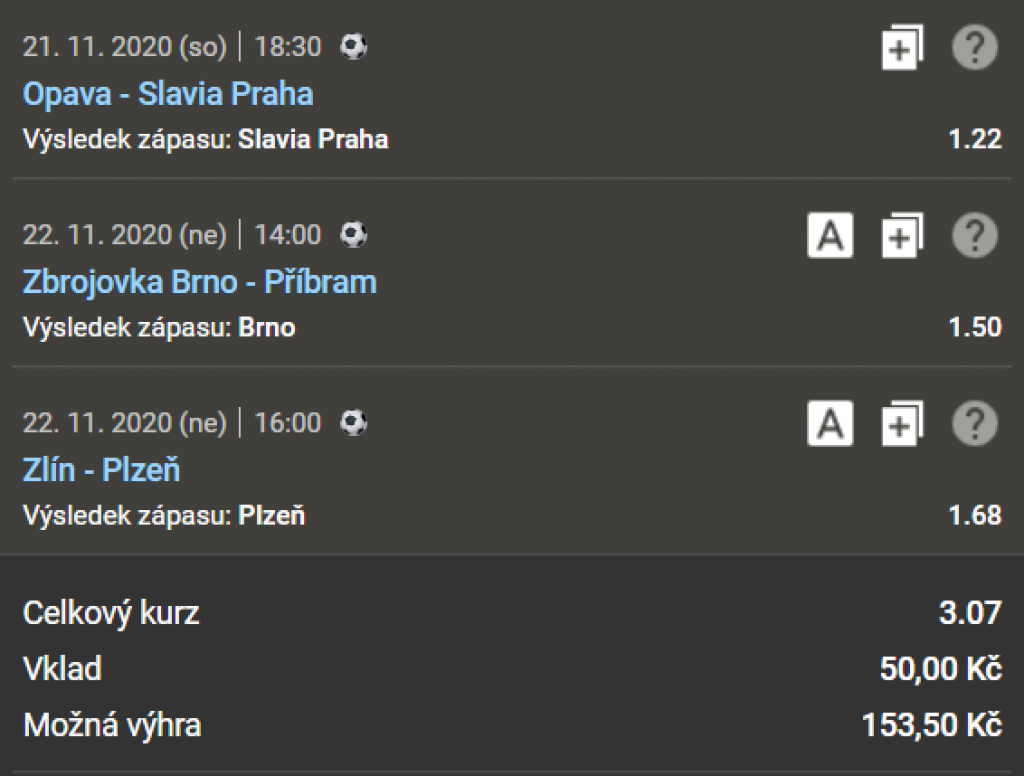This screenshot has height=776, width=1024.
Task: Click the A icon on Zbrojovka Brno row
Action: [x=830, y=236]
